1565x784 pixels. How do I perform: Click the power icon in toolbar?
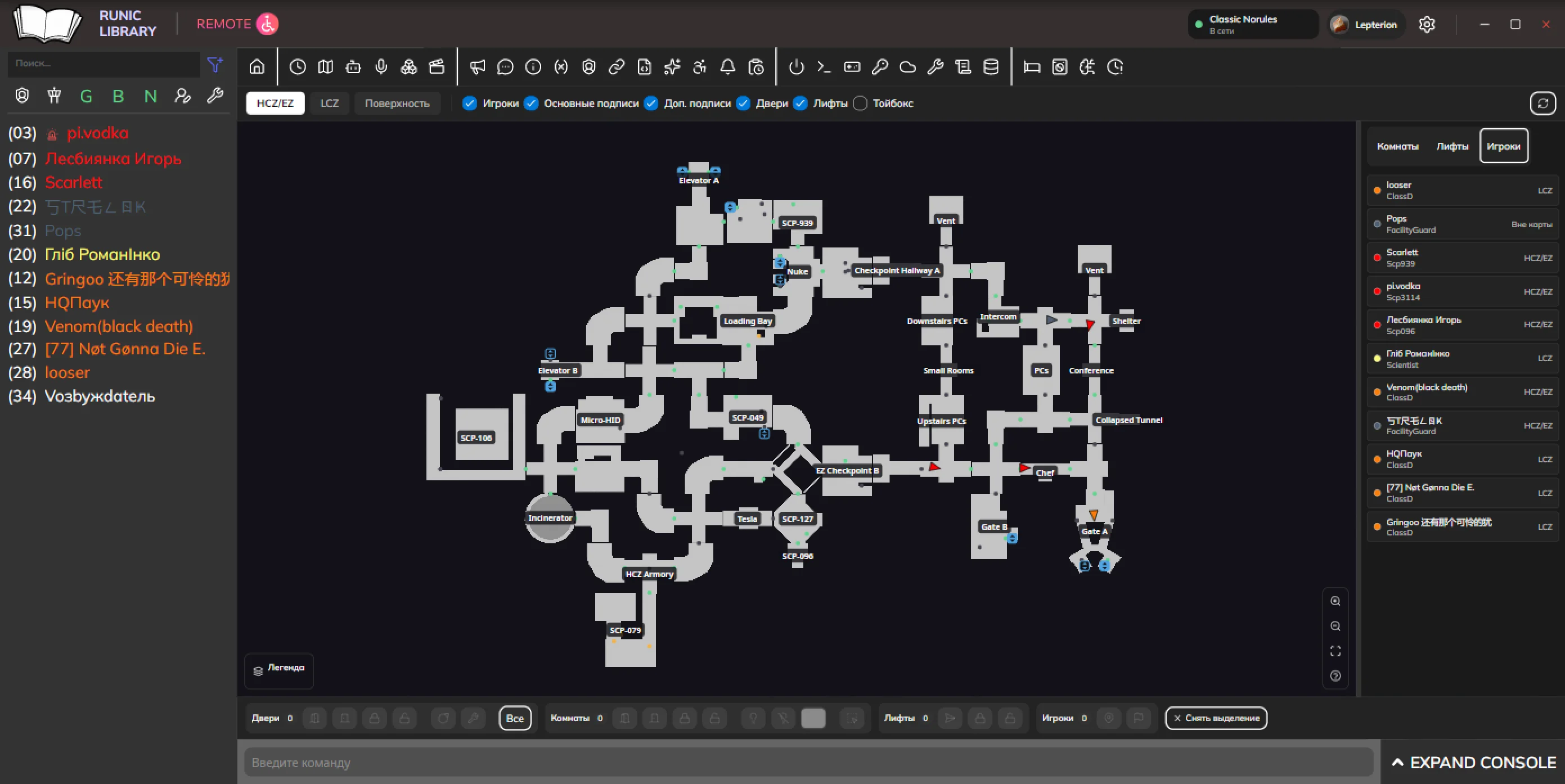tap(797, 67)
